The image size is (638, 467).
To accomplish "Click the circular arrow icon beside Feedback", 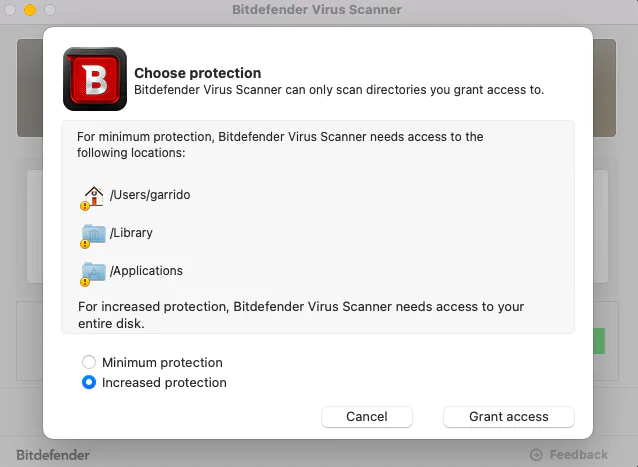I will tap(536, 455).
